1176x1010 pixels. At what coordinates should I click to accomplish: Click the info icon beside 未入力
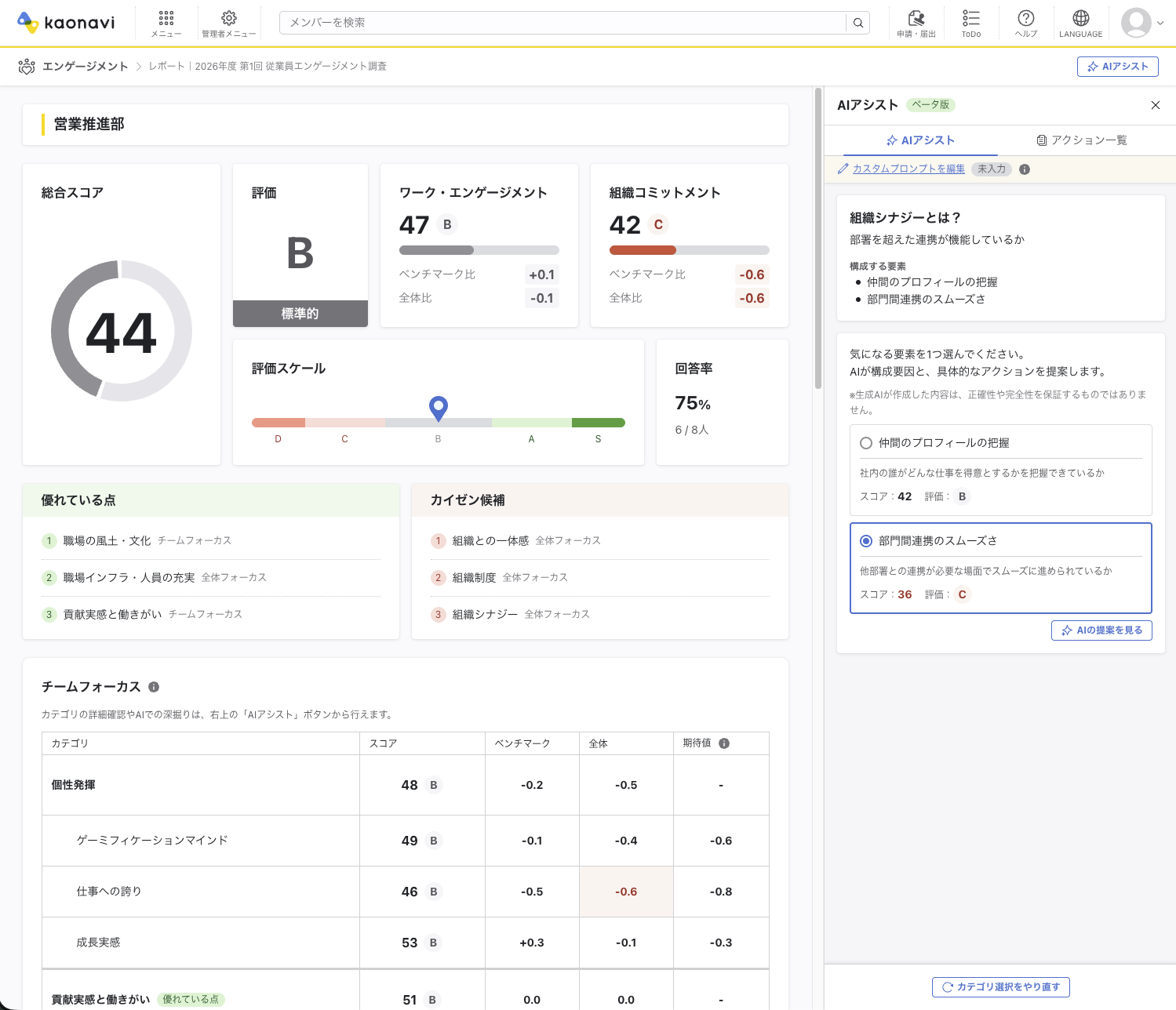[x=1025, y=169]
